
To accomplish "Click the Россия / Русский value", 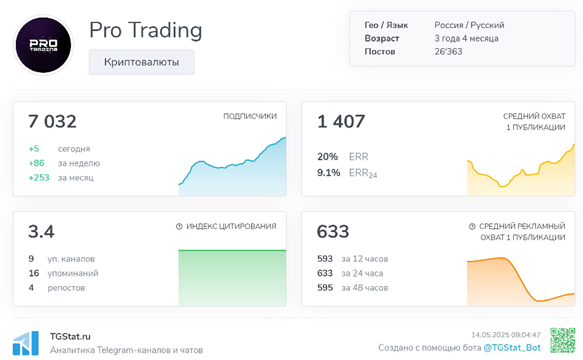I will pos(469,25).
